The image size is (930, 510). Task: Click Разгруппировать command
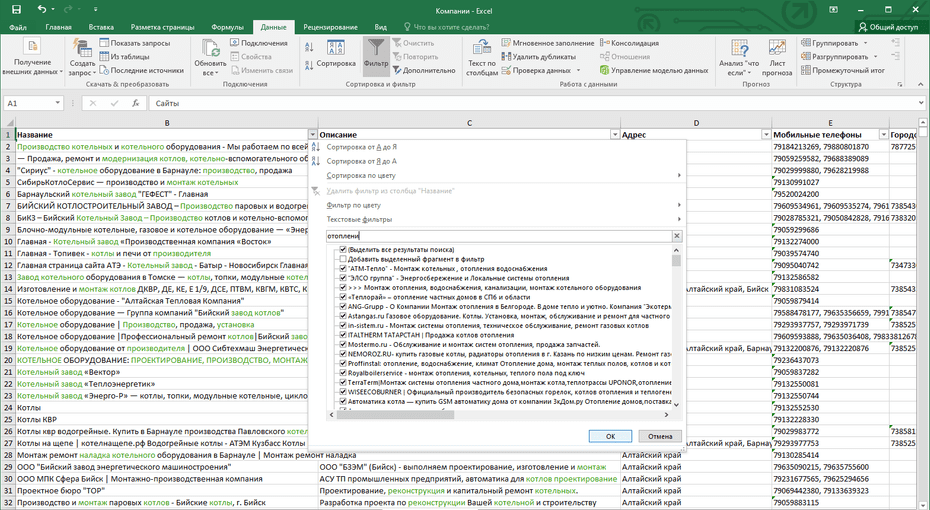point(835,56)
